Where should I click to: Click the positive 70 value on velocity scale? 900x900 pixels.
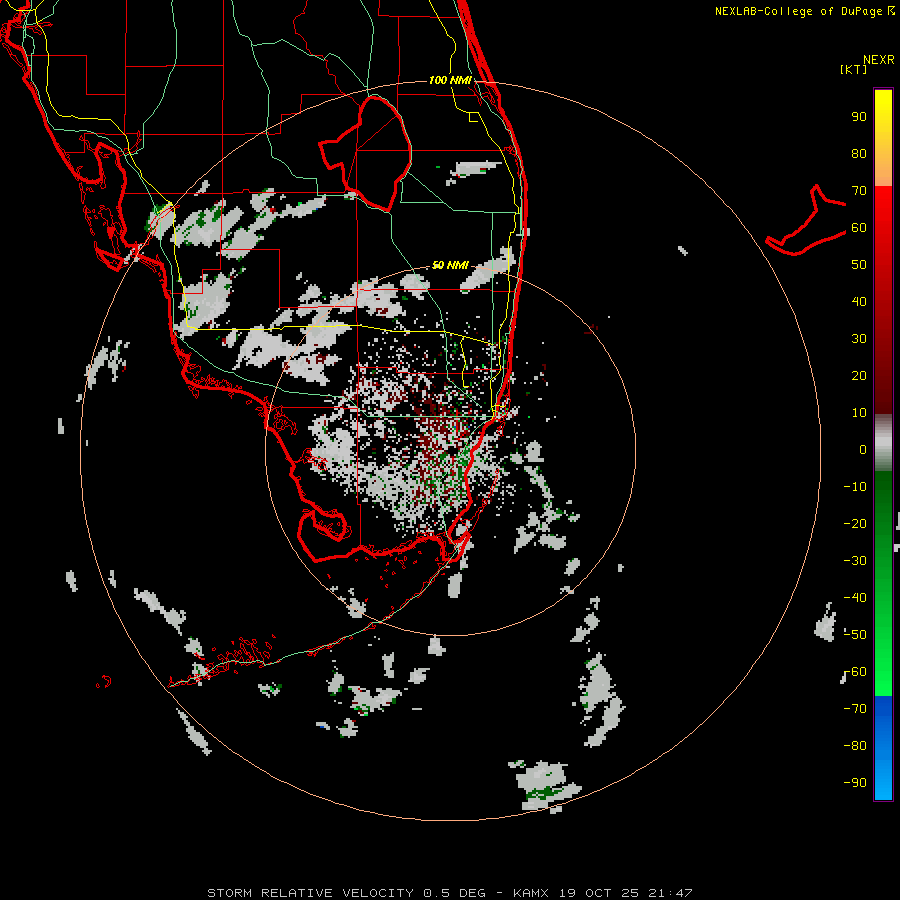pos(859,191)
